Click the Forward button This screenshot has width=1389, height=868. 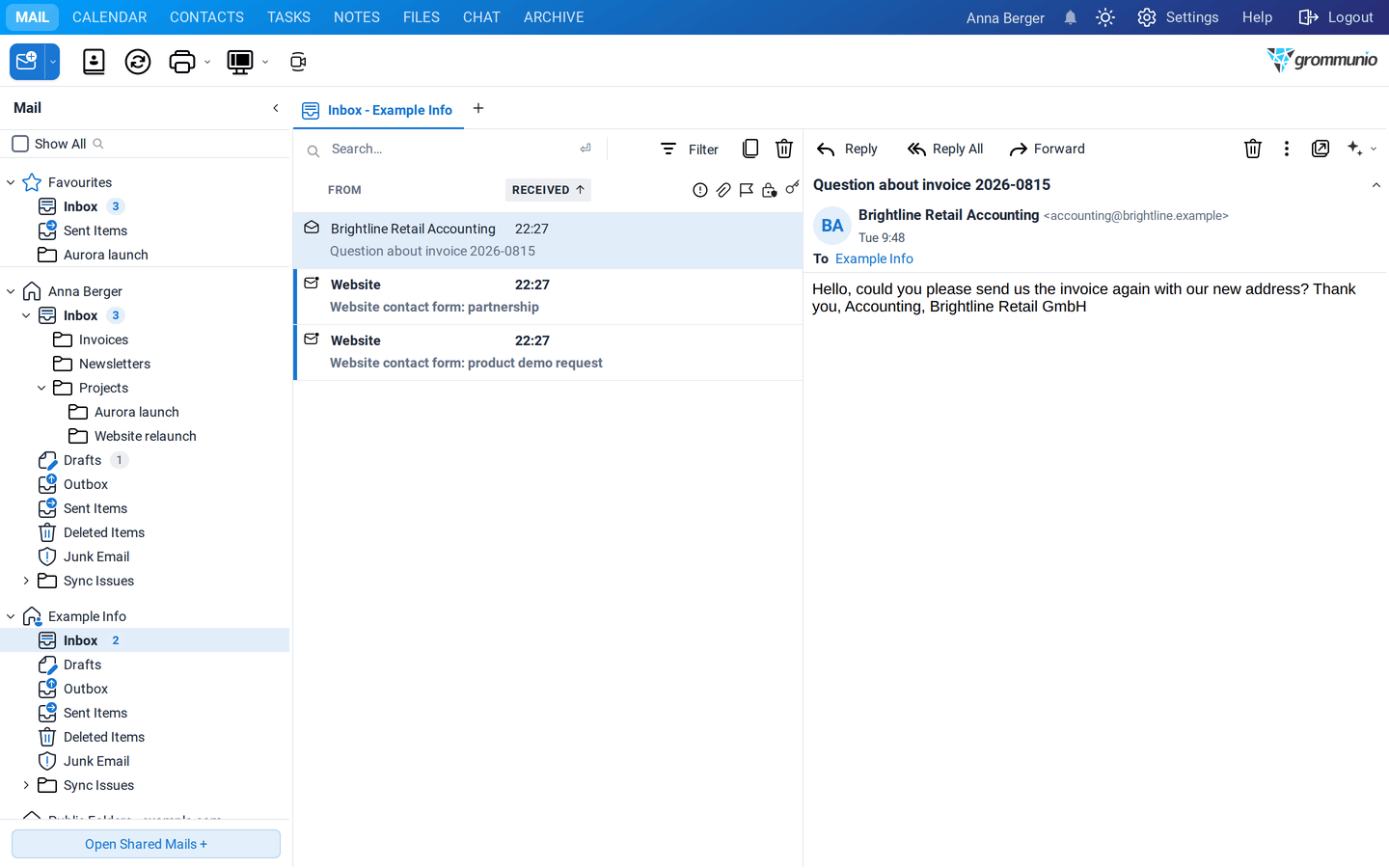click(x=1047, y=149)
